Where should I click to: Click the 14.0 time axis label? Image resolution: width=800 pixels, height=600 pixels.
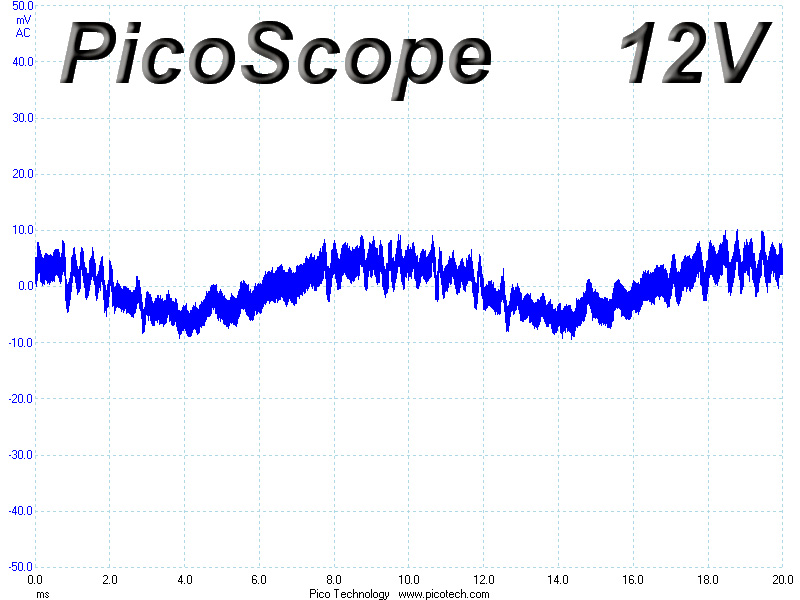click(x=558, y=580)
